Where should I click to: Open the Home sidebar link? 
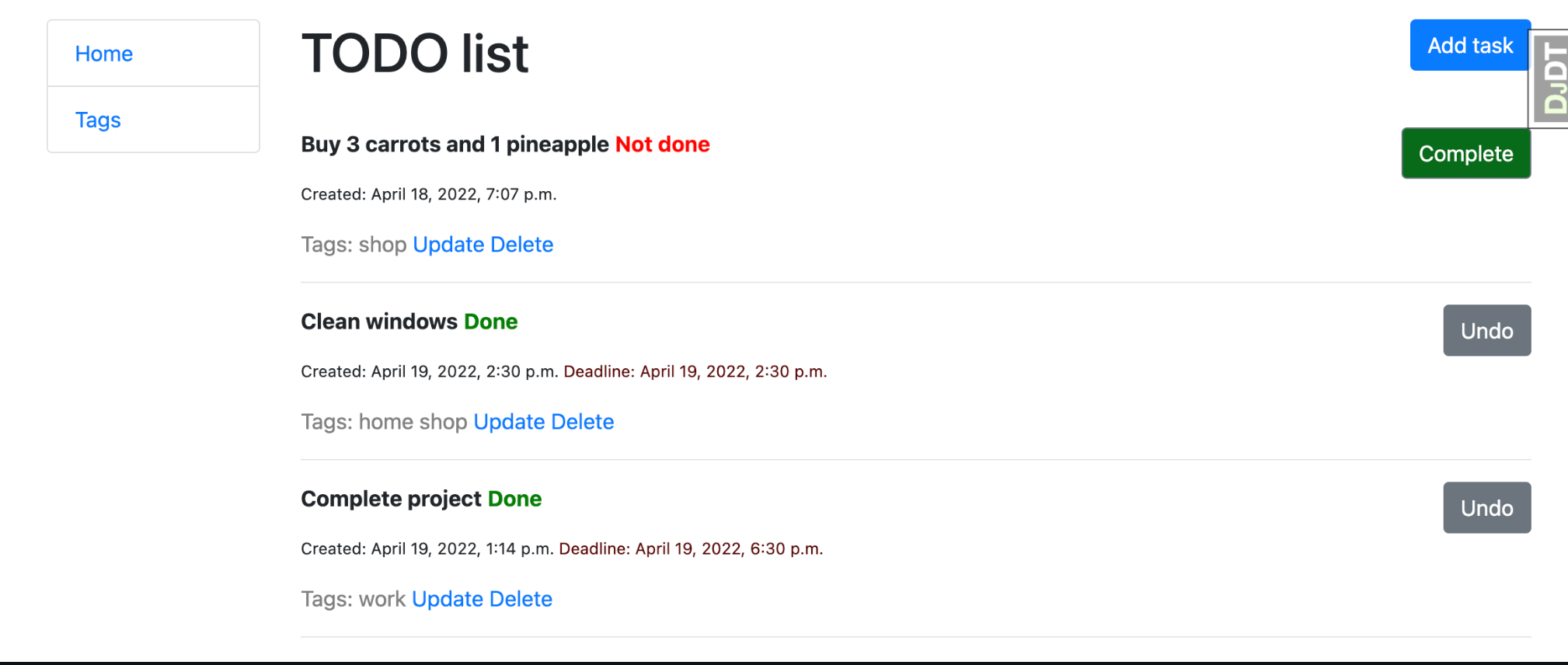[104, 54]
